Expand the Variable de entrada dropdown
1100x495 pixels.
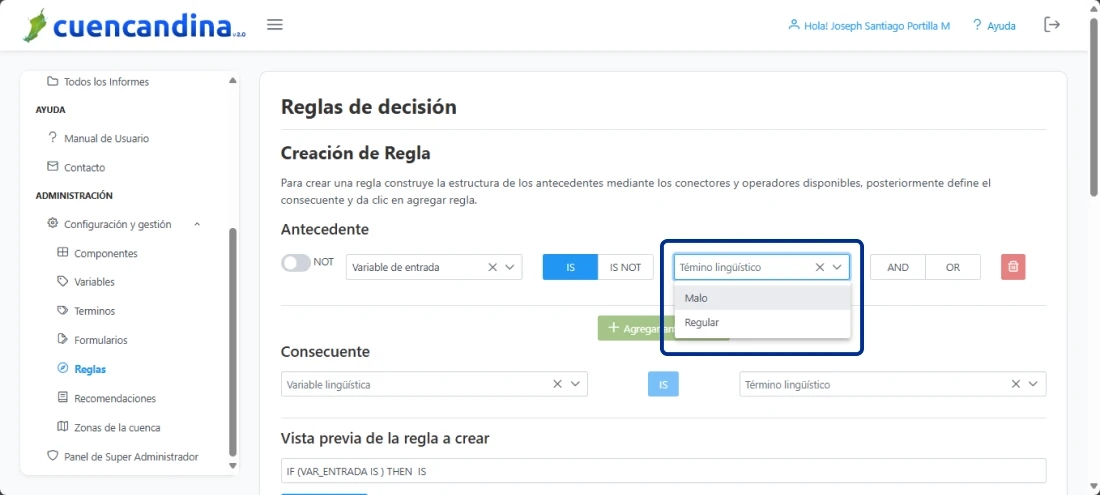point(510,267)
